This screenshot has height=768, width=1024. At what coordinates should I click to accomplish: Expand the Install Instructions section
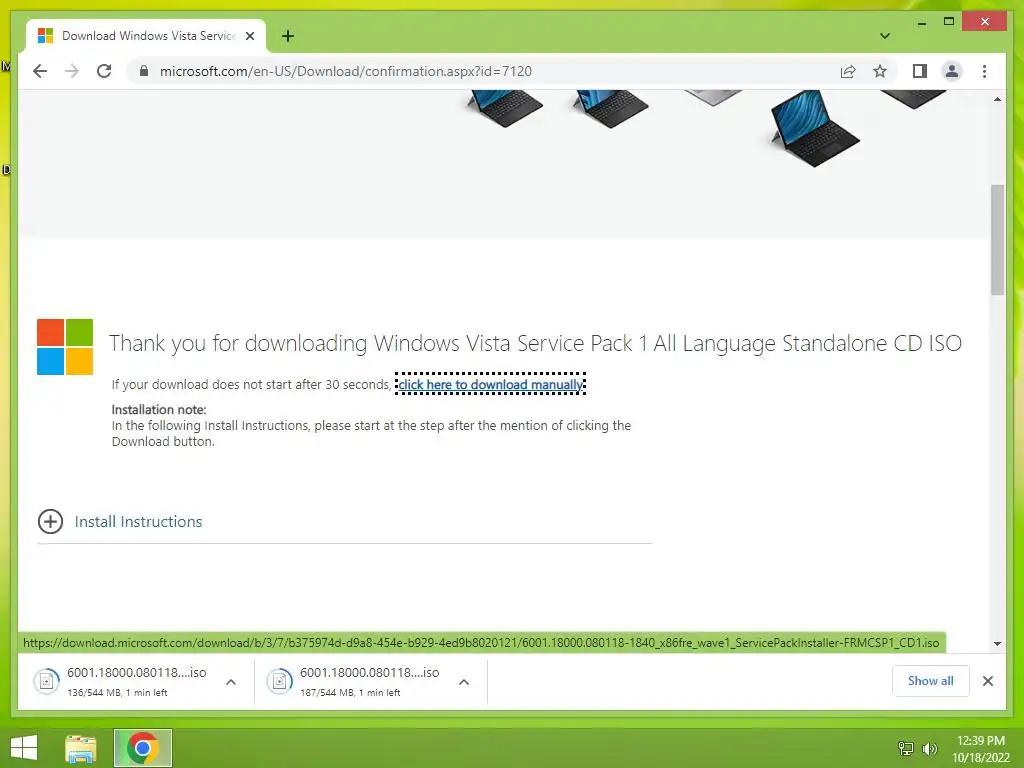tap(50, 521)
